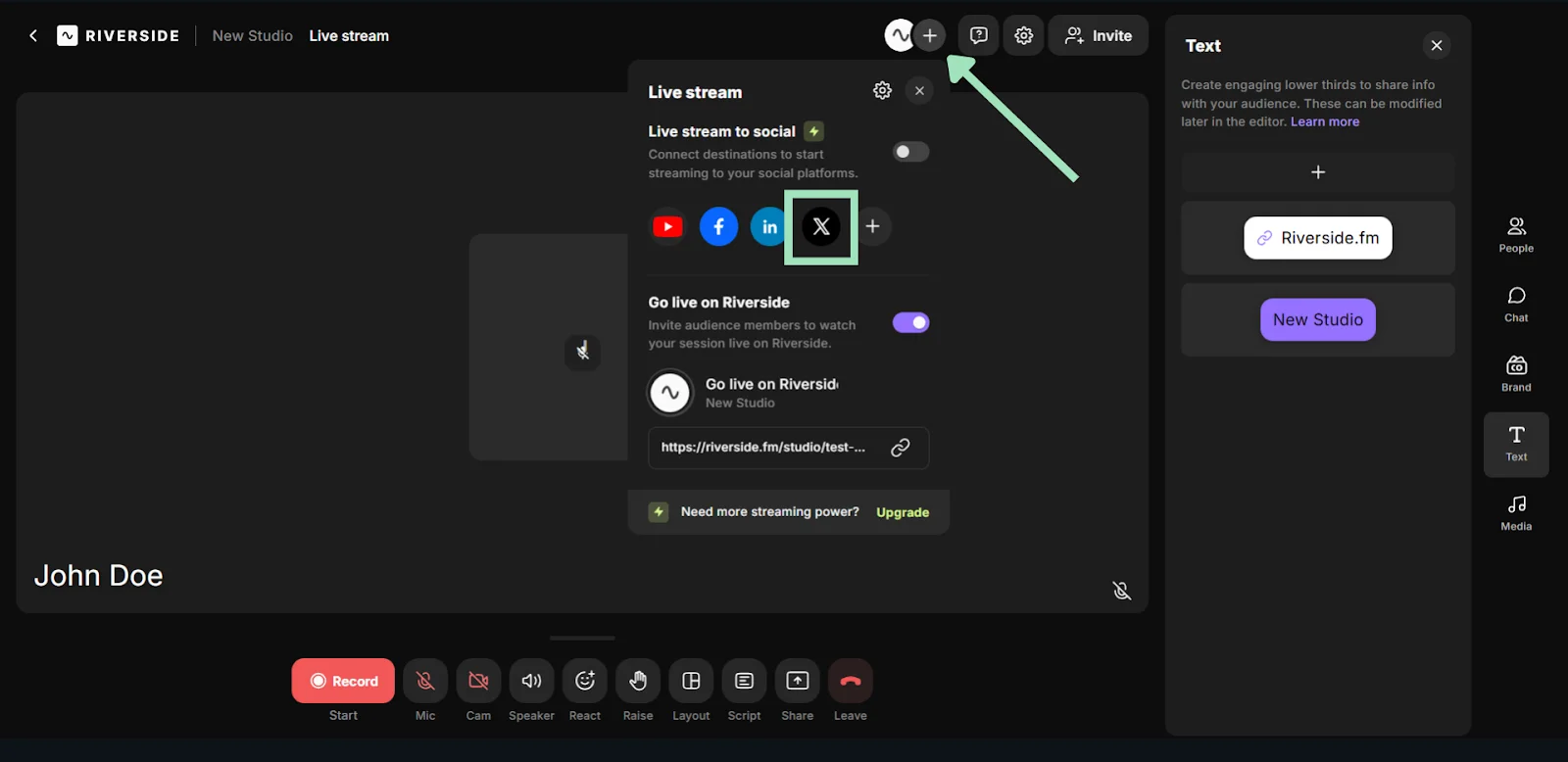This screenshot has width=1568, height=762.
Task: Raise hand with the Raise button
Action: 638,681
